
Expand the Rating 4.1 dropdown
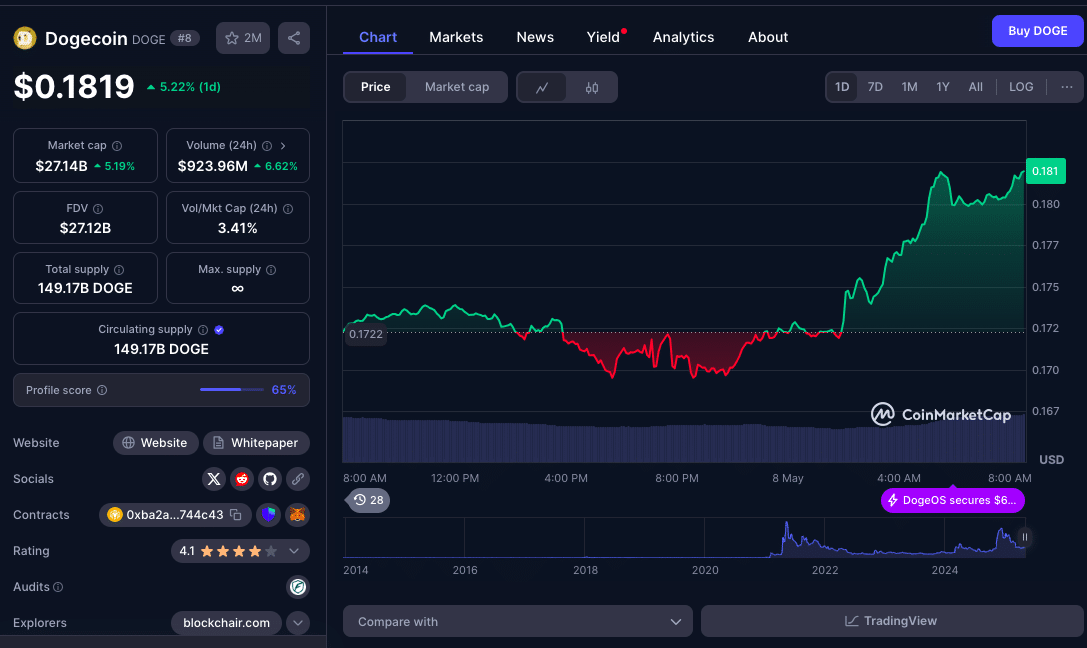pyautogui.click(x=294, y=551)
